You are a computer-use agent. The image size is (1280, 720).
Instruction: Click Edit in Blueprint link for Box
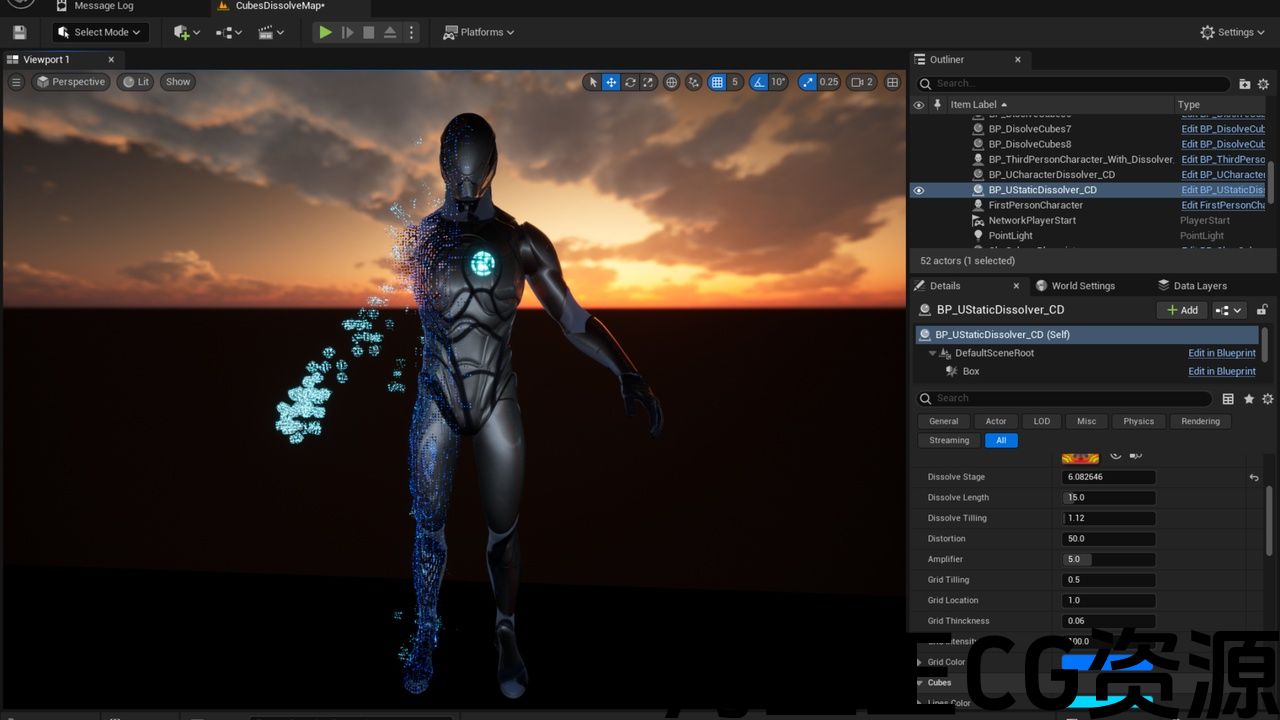pos(1221,371)
